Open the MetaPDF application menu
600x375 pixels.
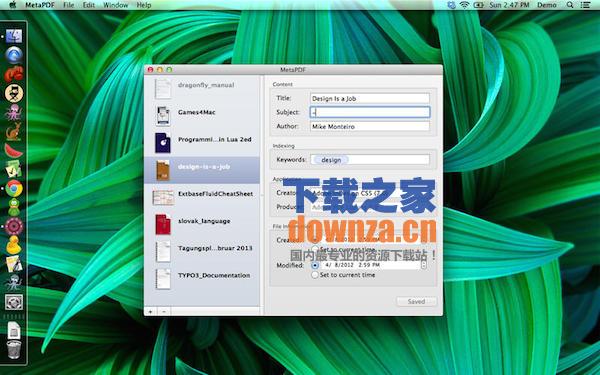(40, 5)
